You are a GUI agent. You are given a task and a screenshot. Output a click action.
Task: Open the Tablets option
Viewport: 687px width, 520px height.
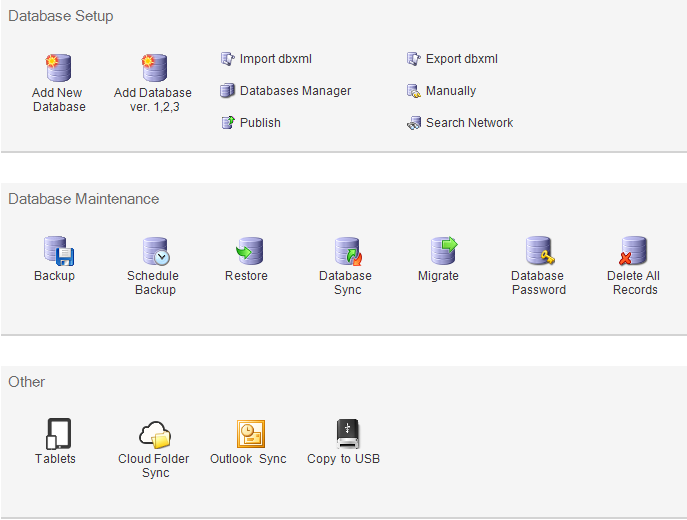tap(56, 434)
